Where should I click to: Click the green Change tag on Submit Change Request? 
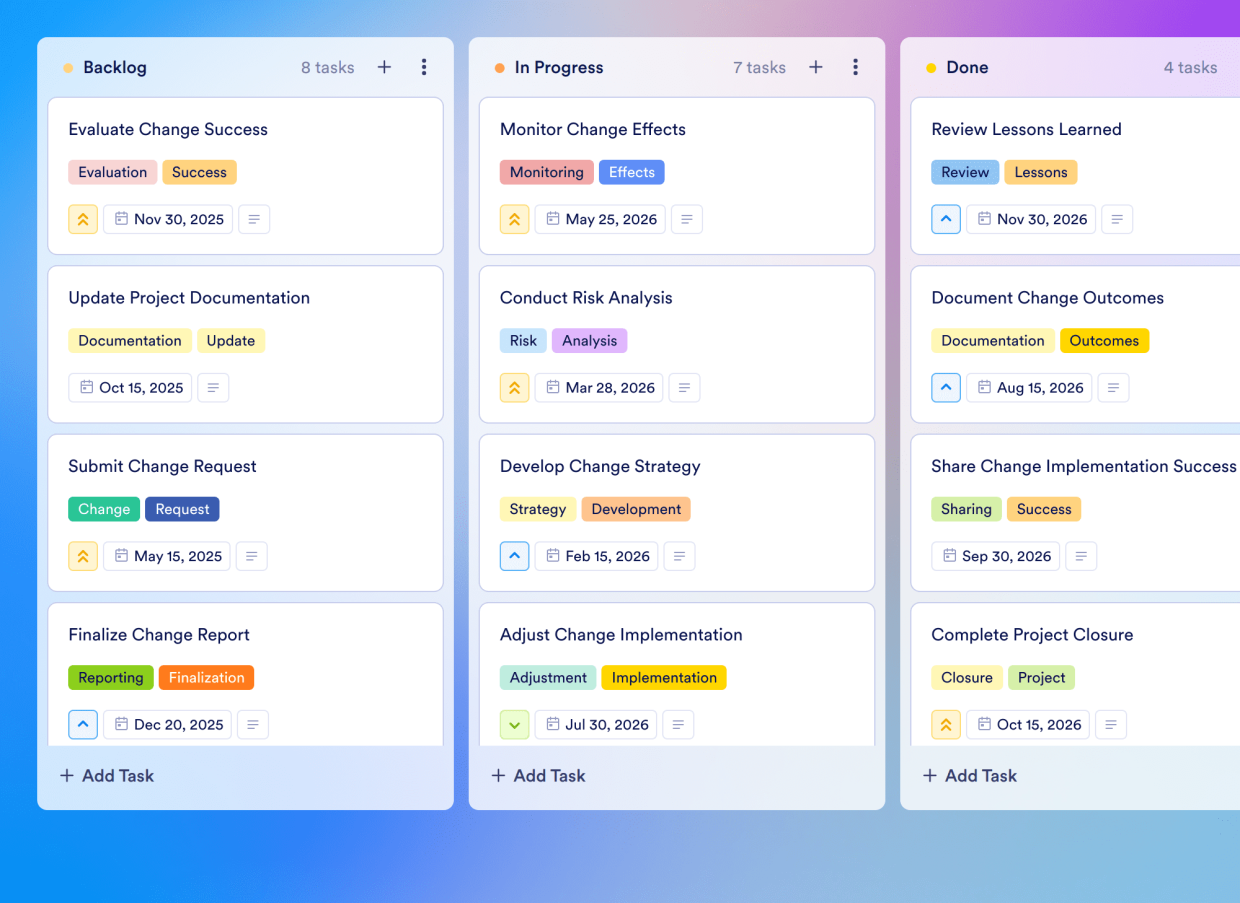tap(104, 509)
